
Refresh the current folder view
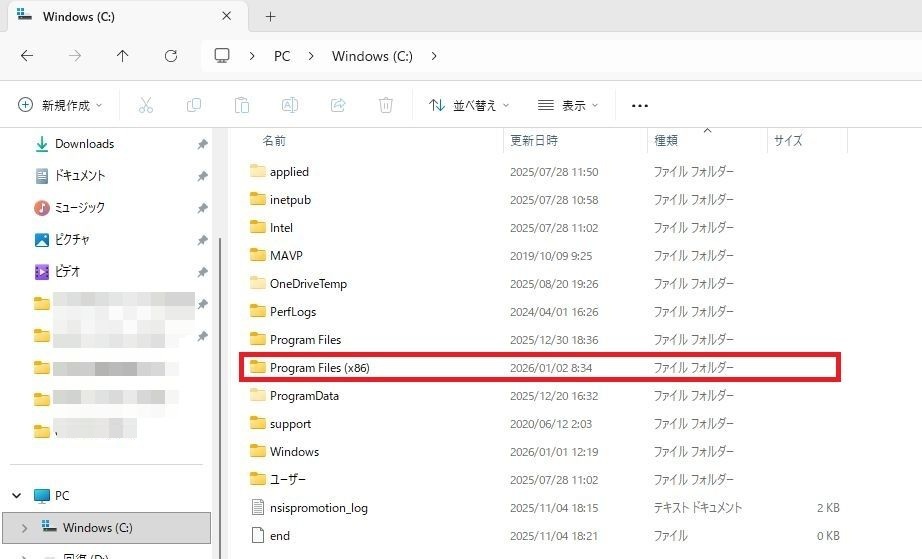coord(171,56)
